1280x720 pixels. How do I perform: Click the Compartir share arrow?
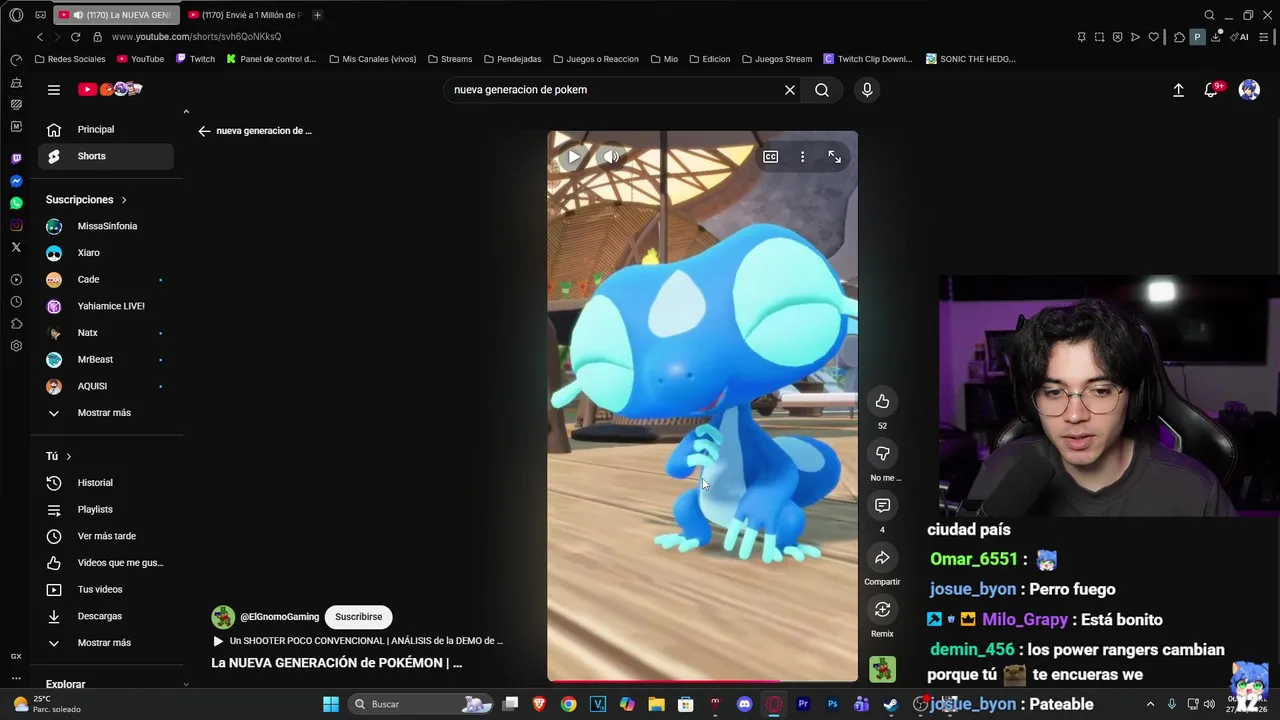[x=882, y=558]
